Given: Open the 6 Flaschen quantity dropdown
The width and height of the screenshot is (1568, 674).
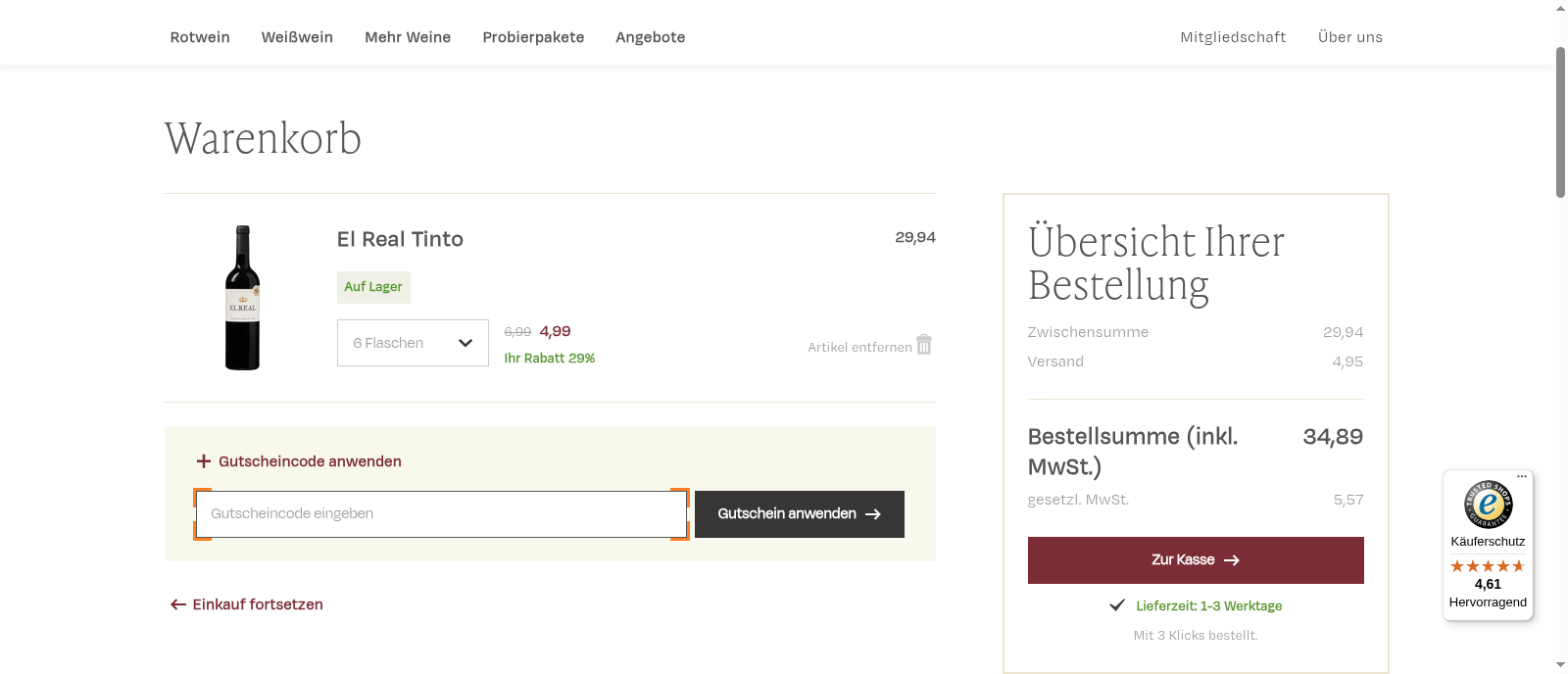Looking at the screenshot, I should pos(412,343).
